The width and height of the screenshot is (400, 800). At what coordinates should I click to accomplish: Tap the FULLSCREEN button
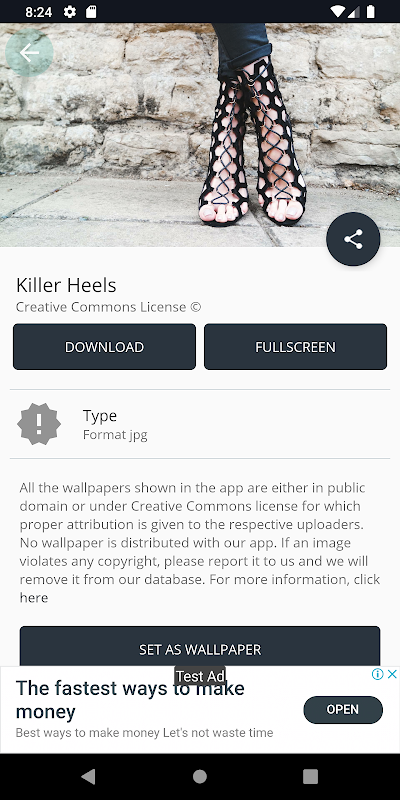[x=295, y=346]
